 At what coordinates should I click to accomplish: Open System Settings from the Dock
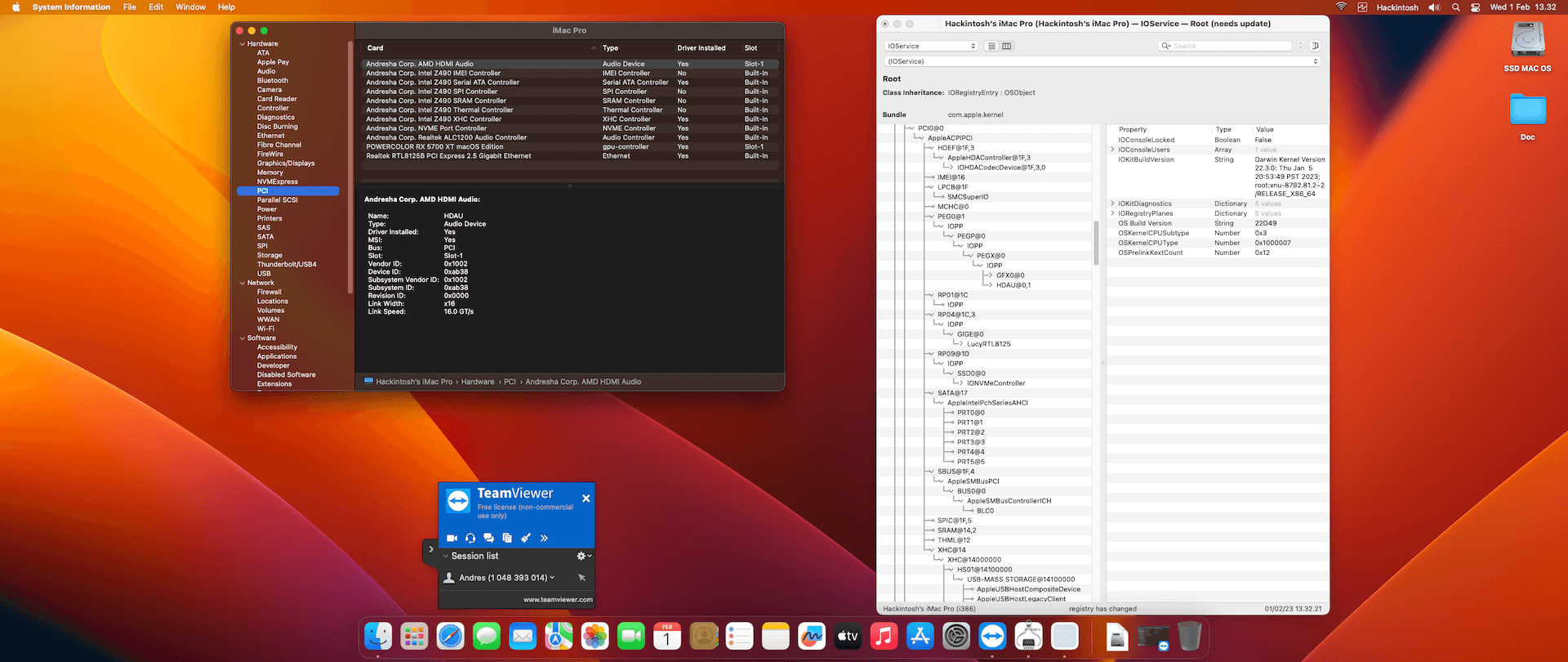[x=956, y=636]
